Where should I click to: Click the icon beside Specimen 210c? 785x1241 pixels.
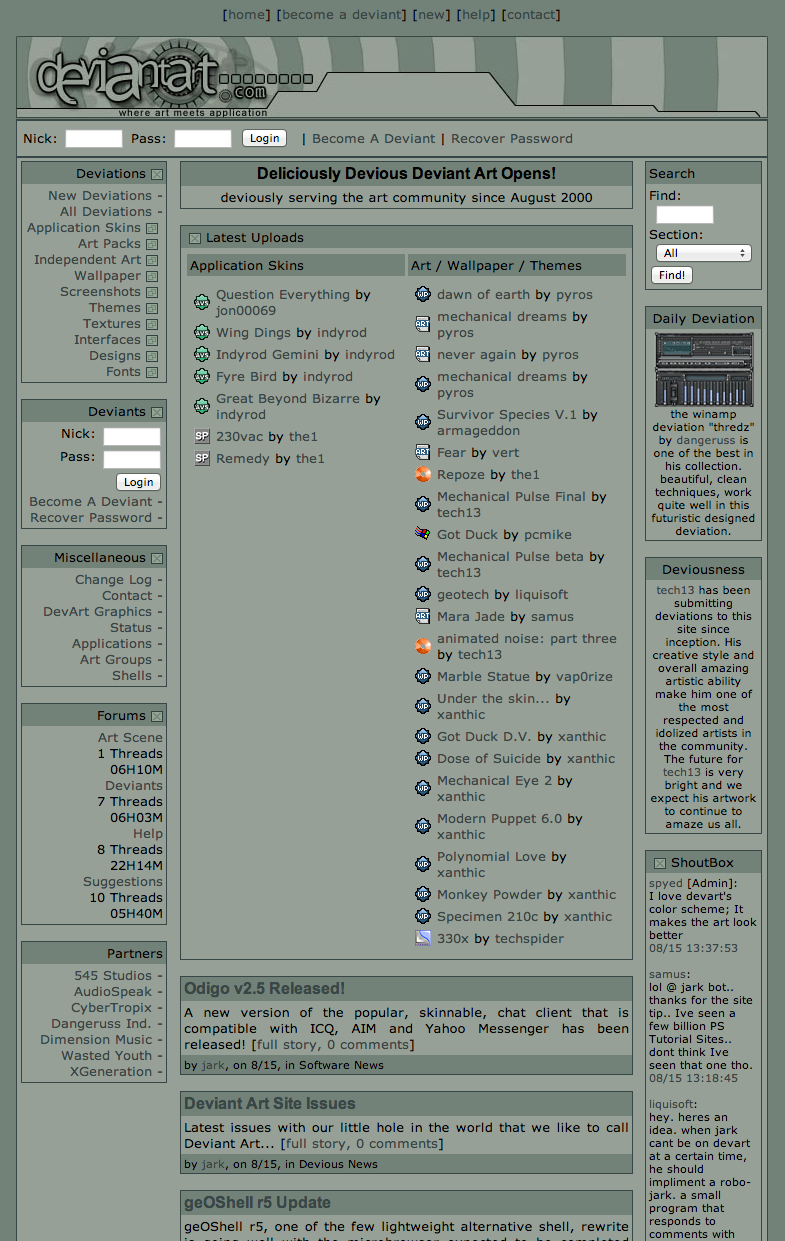click(x=423, y=916)
